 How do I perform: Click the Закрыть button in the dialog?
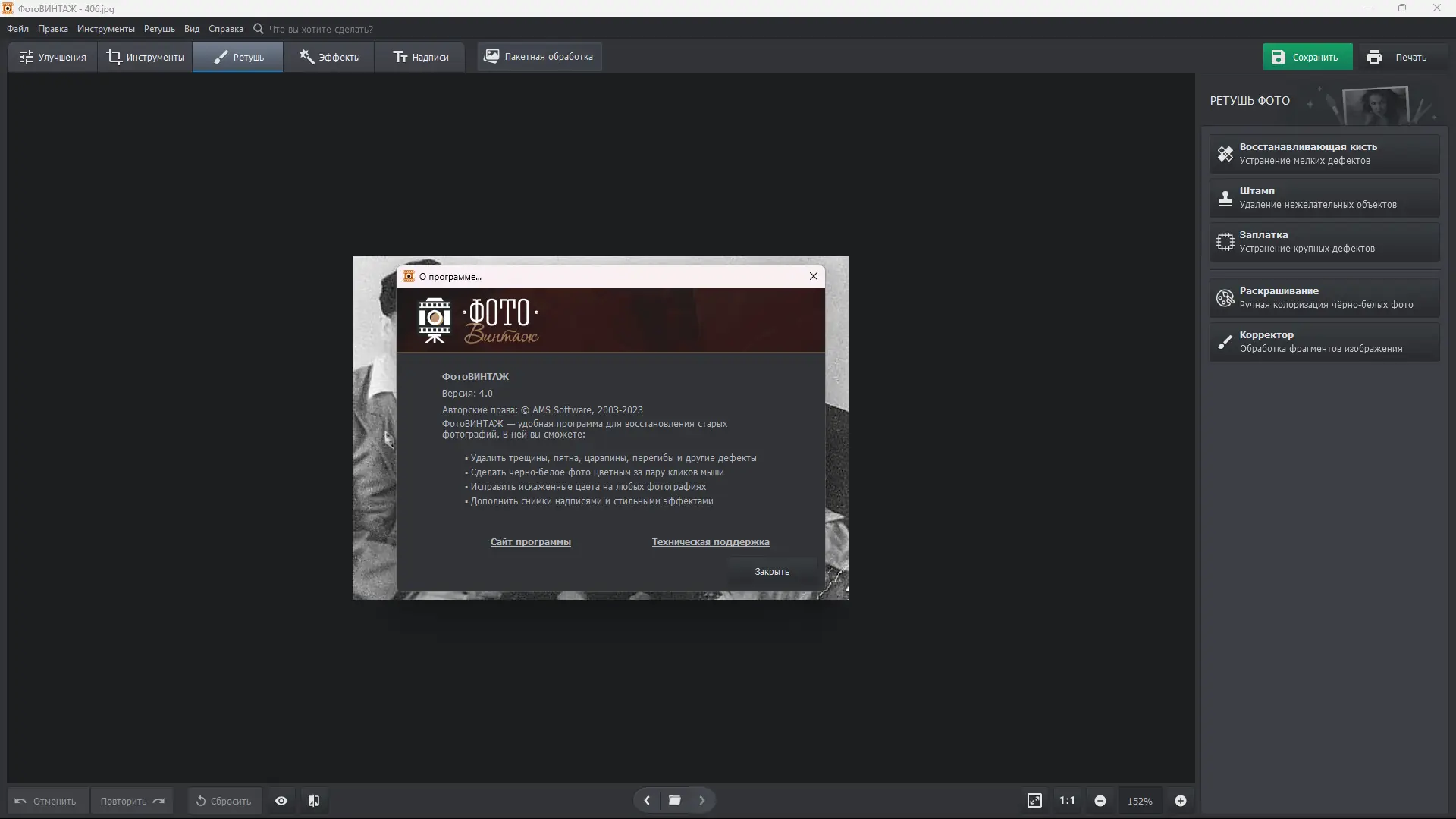pyautogui.click(x=771, y=572)
